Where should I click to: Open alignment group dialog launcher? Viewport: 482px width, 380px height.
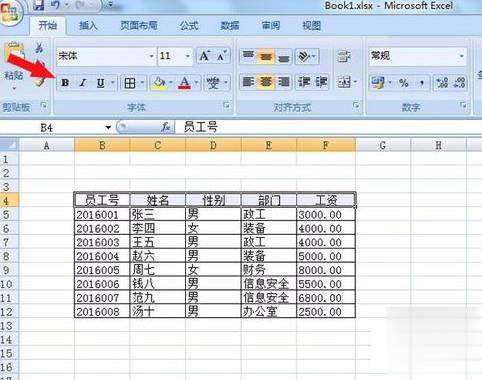click(356, 106)
